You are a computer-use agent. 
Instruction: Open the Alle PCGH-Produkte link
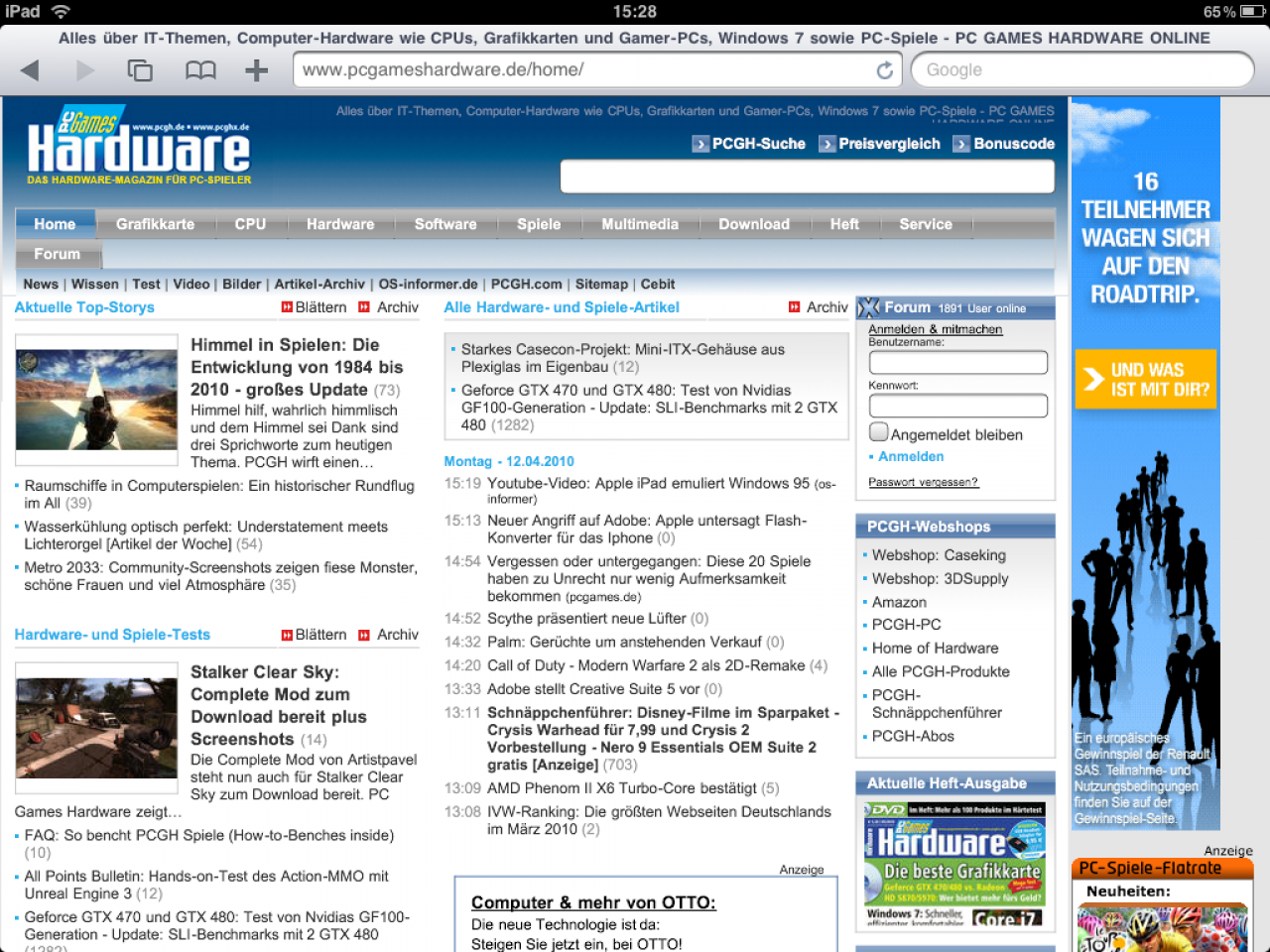[941, 671]
